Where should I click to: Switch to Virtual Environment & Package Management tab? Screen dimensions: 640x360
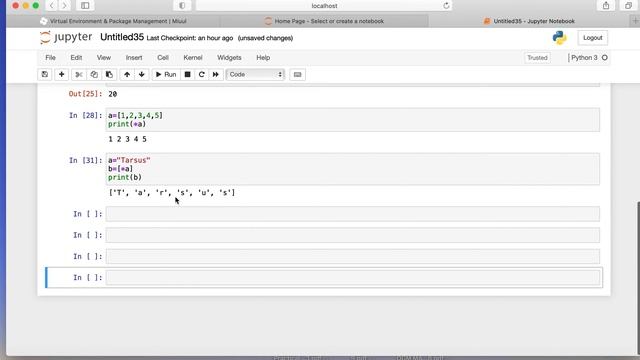point(113,21)
